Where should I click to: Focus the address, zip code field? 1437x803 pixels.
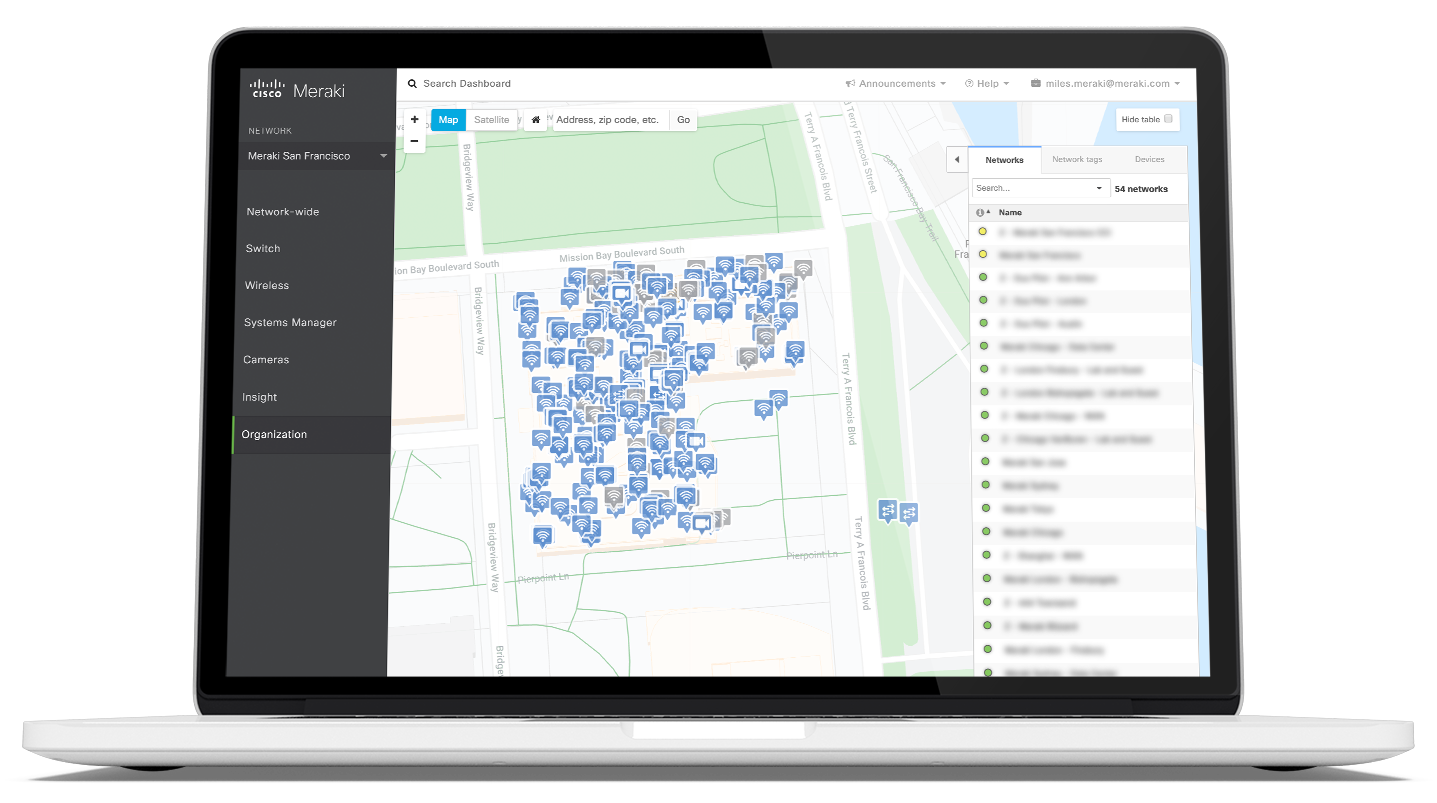[x=608, y=120]
